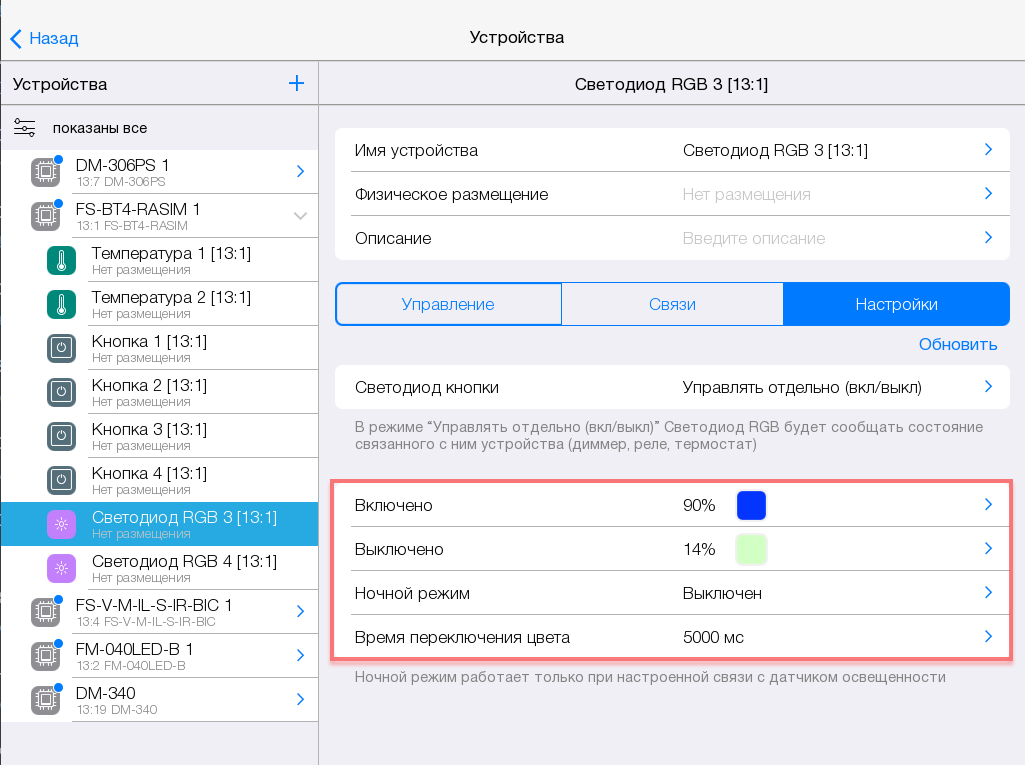Add a new device with plus icon
The width and height of the screenshot is (1025, 765).
[x=296, y=84]
